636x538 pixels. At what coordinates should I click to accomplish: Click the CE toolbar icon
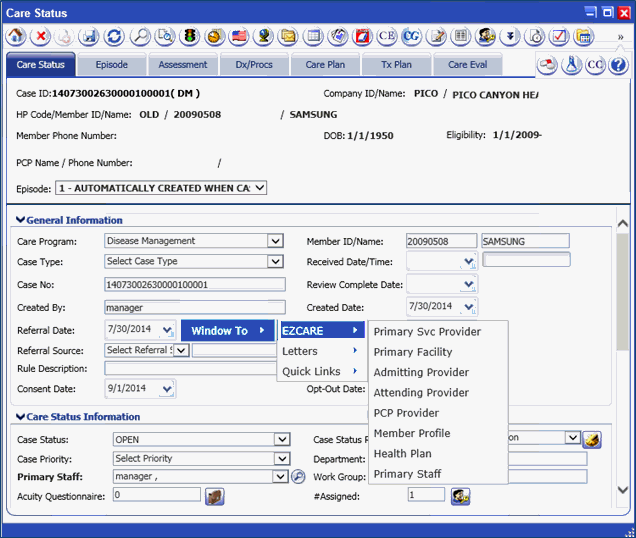click(386, 37)
